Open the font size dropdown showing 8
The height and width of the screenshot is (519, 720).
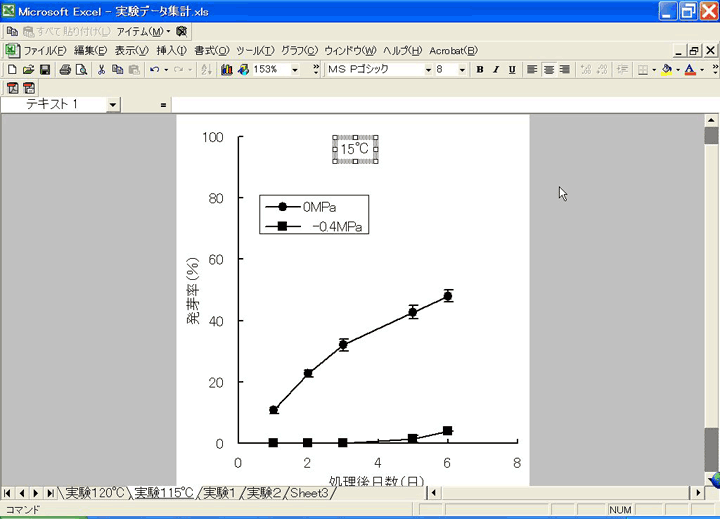(x=462, y=70)
